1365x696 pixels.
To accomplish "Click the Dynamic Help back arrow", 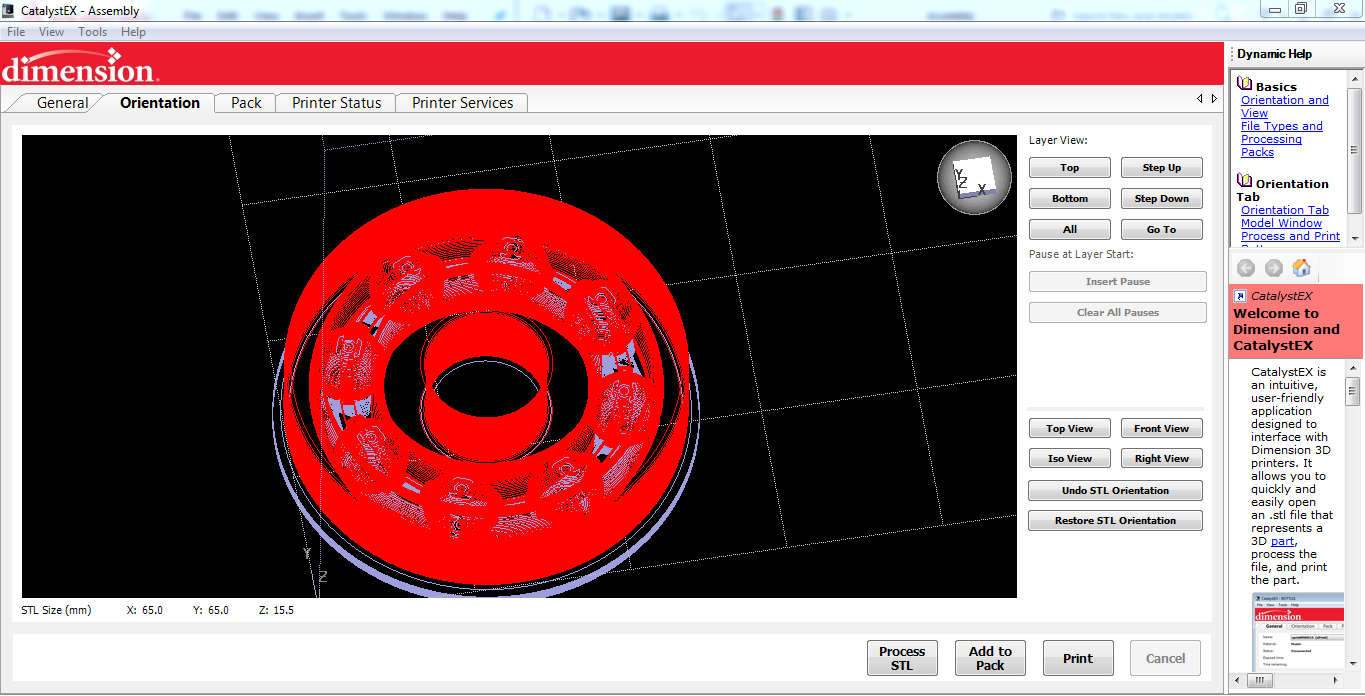I will tap(1245, 268).
